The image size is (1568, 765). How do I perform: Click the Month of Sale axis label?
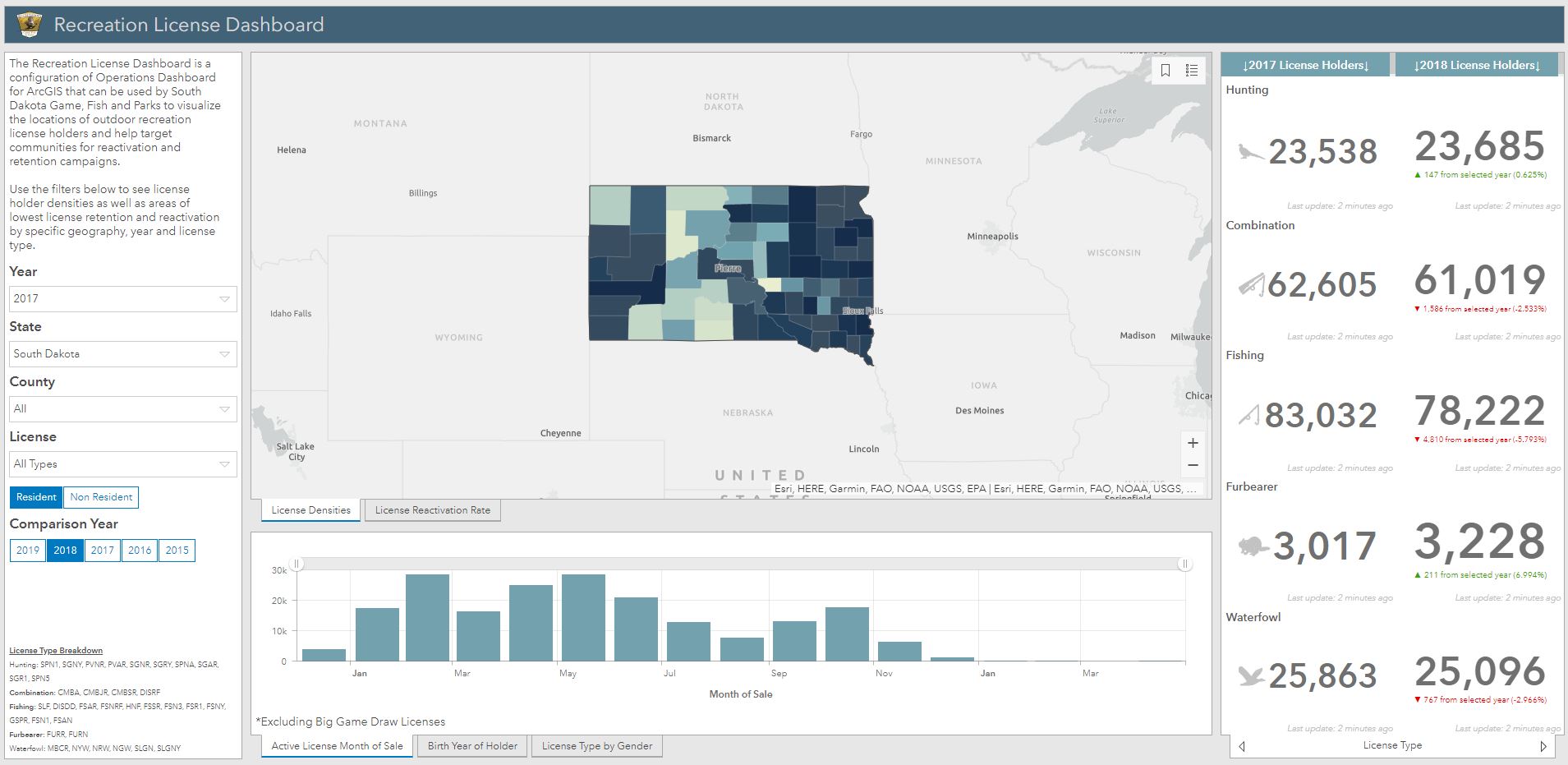tap(741, 694)
